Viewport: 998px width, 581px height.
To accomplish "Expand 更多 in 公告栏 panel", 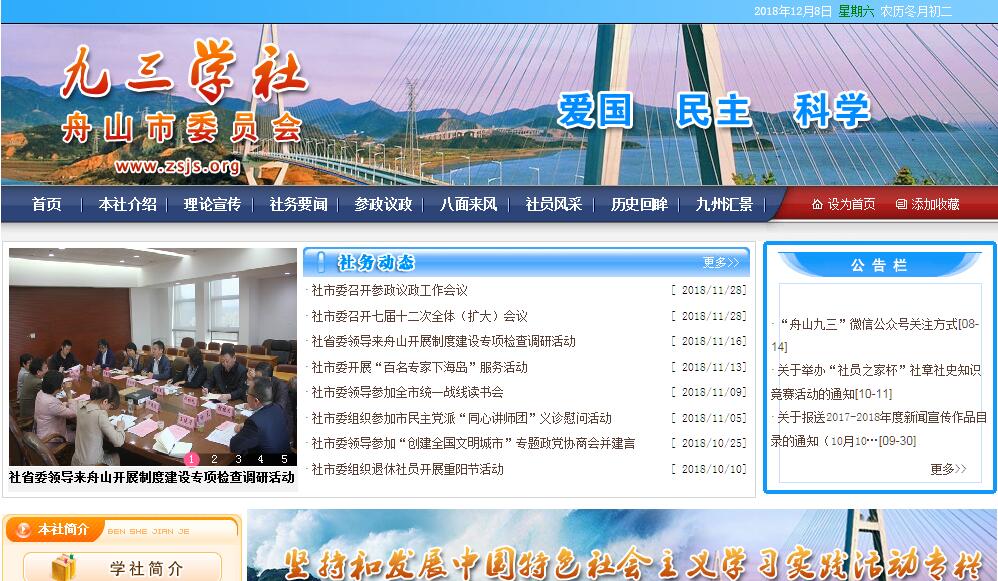I will (x=947, y=468).
